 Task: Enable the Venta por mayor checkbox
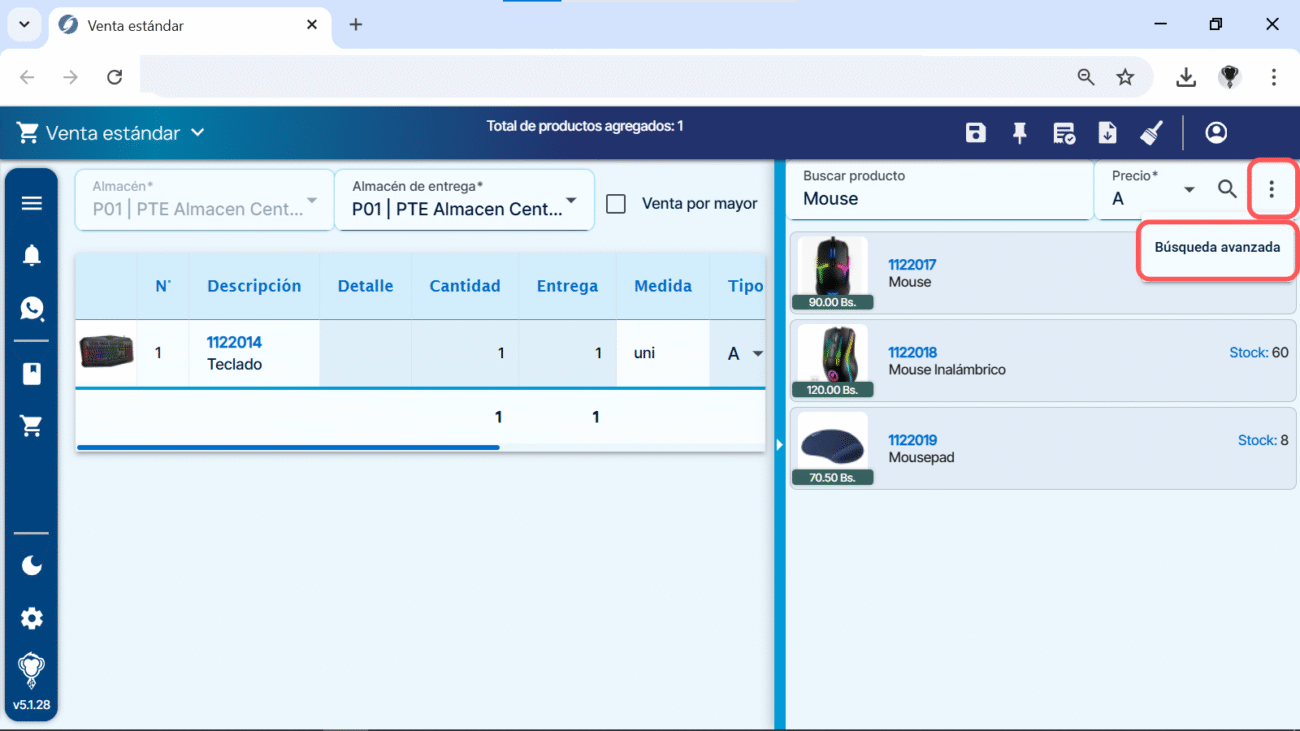(616, 204)
